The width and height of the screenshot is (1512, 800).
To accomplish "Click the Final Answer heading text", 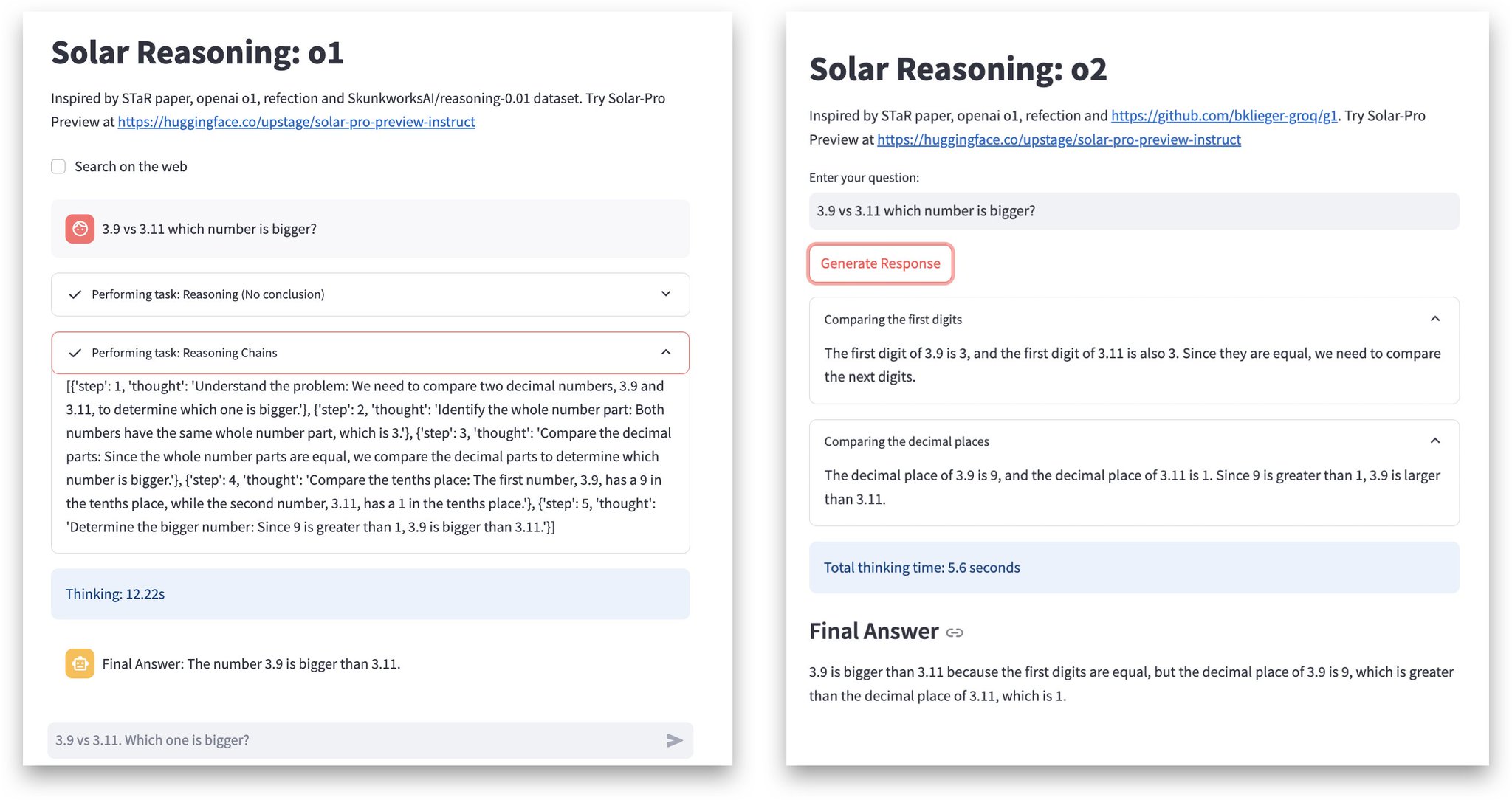I will [873, 631].
